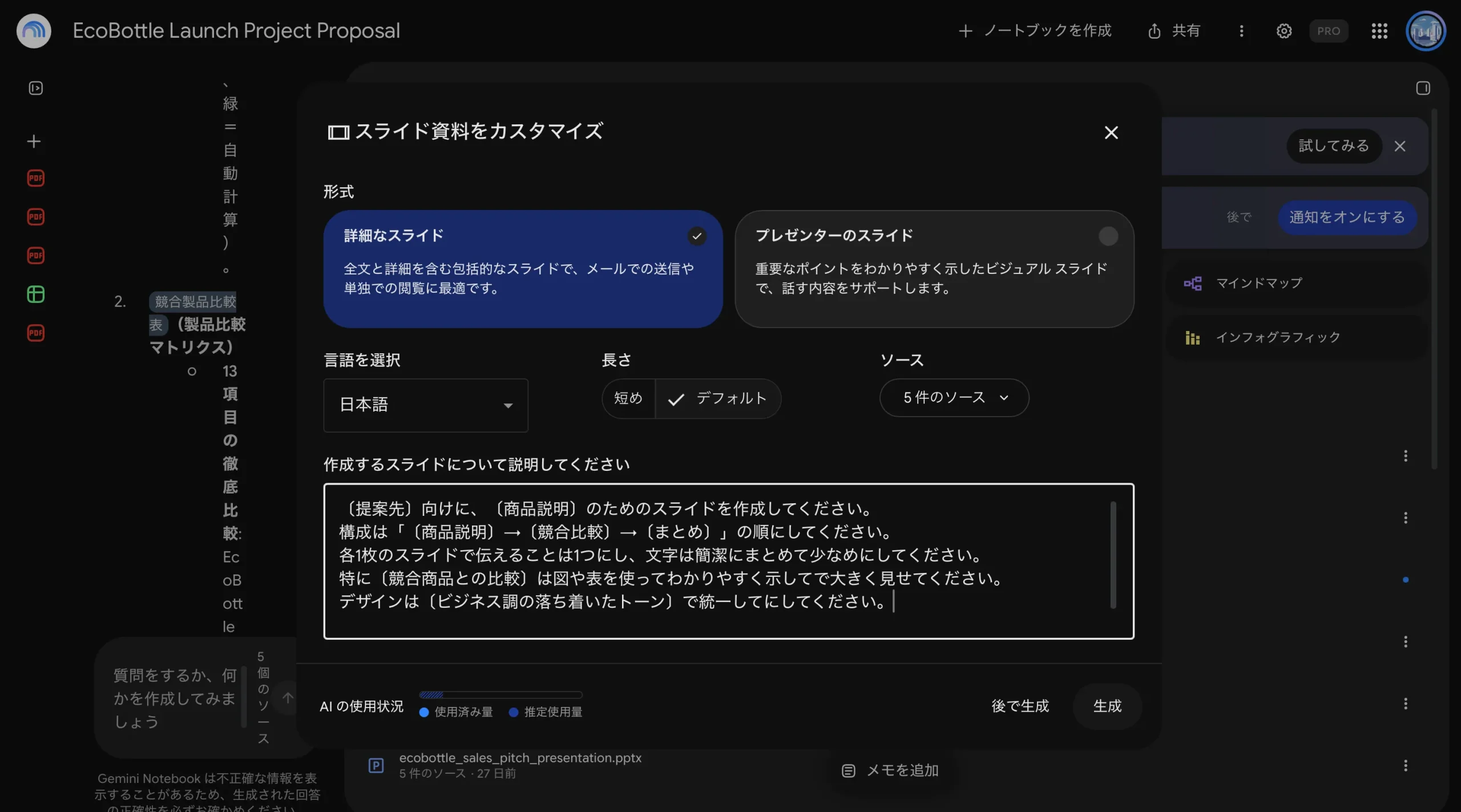Click the send arrow in chat box
The width and height of the screenshot is (1461, 812).
pyautogui.click(x=288, y=697)
